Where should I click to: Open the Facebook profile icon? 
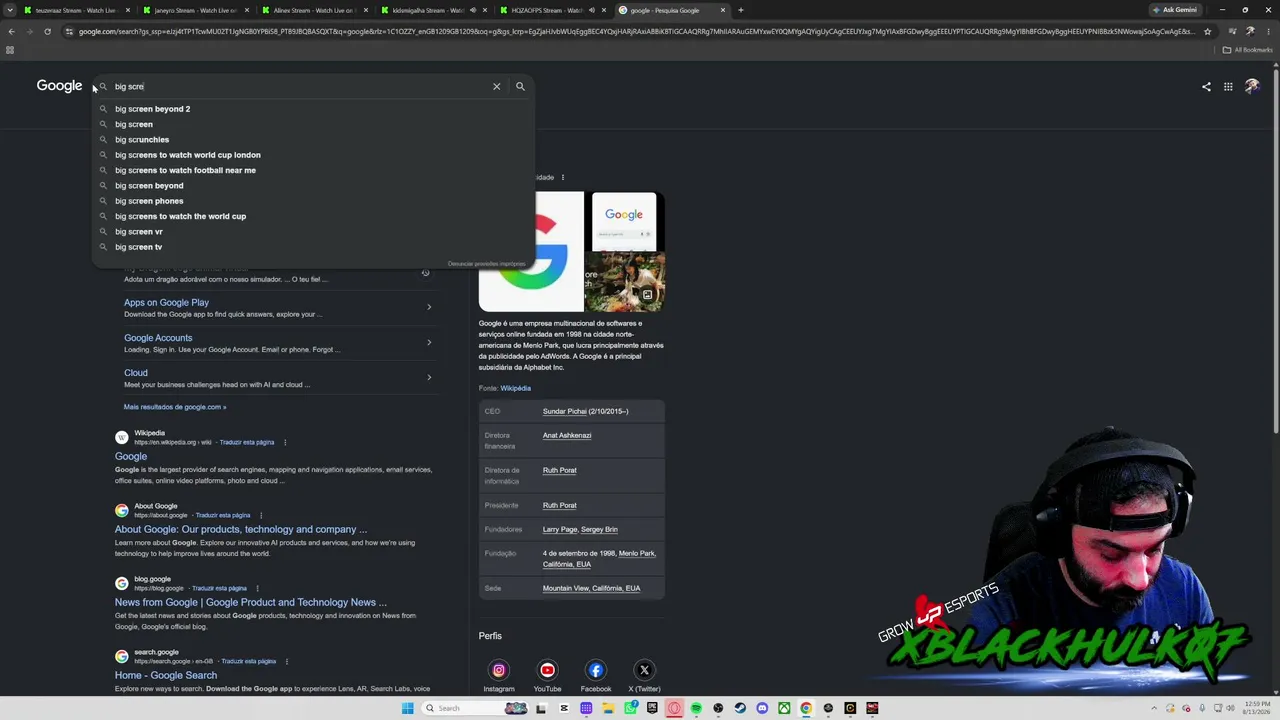(x=596, y=670)
